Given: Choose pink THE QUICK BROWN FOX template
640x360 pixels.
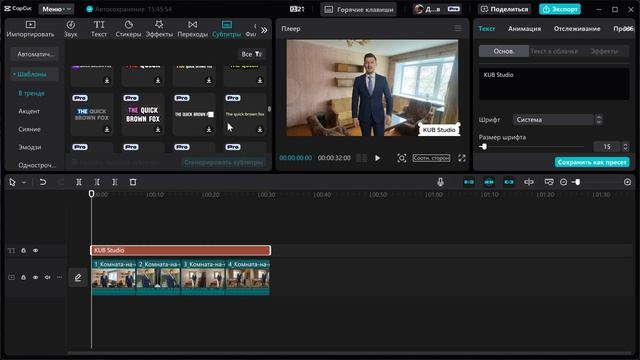Looking at the screenshot, I should tap(143, 114).
